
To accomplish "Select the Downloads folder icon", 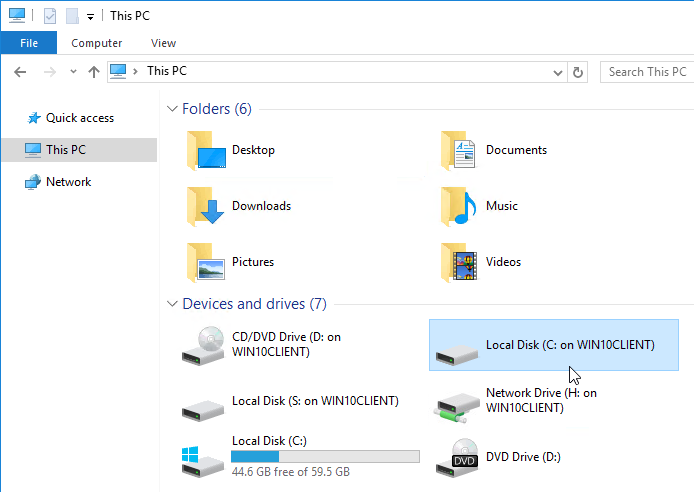I will pyautogui.click(x=205, y=206).
